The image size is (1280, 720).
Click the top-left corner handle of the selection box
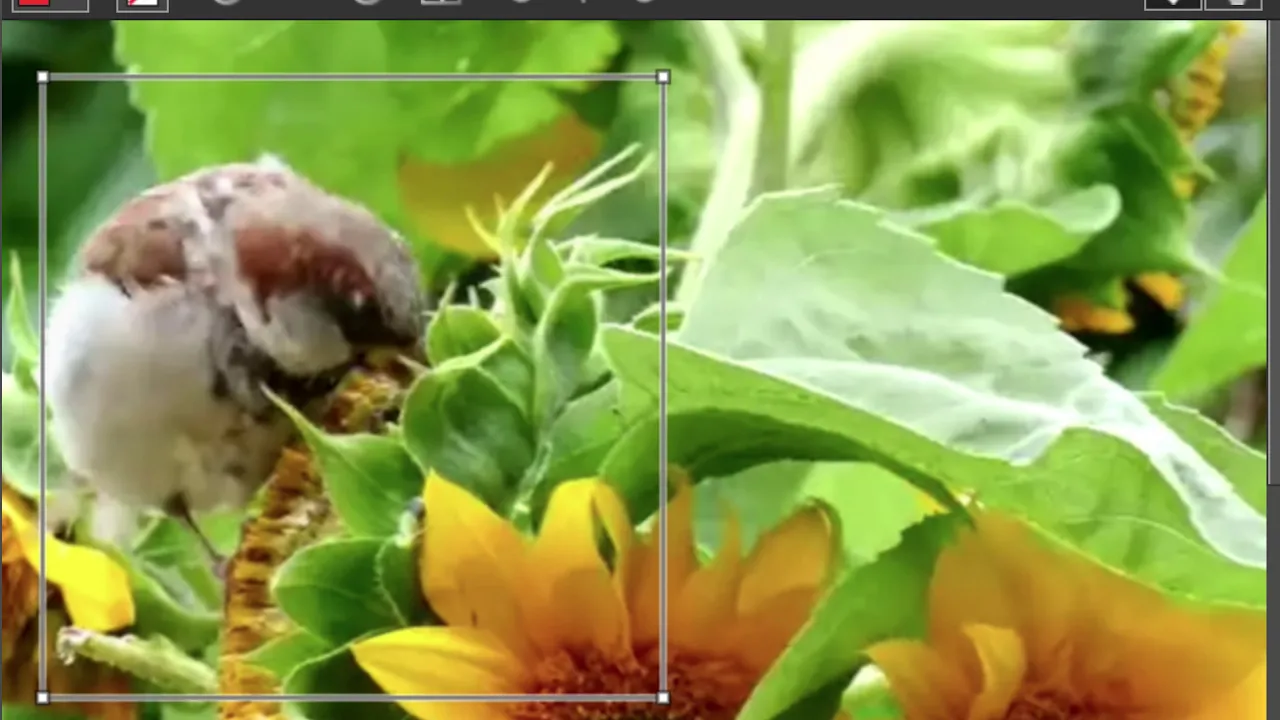pyautogui.click(x=42, y=77)
